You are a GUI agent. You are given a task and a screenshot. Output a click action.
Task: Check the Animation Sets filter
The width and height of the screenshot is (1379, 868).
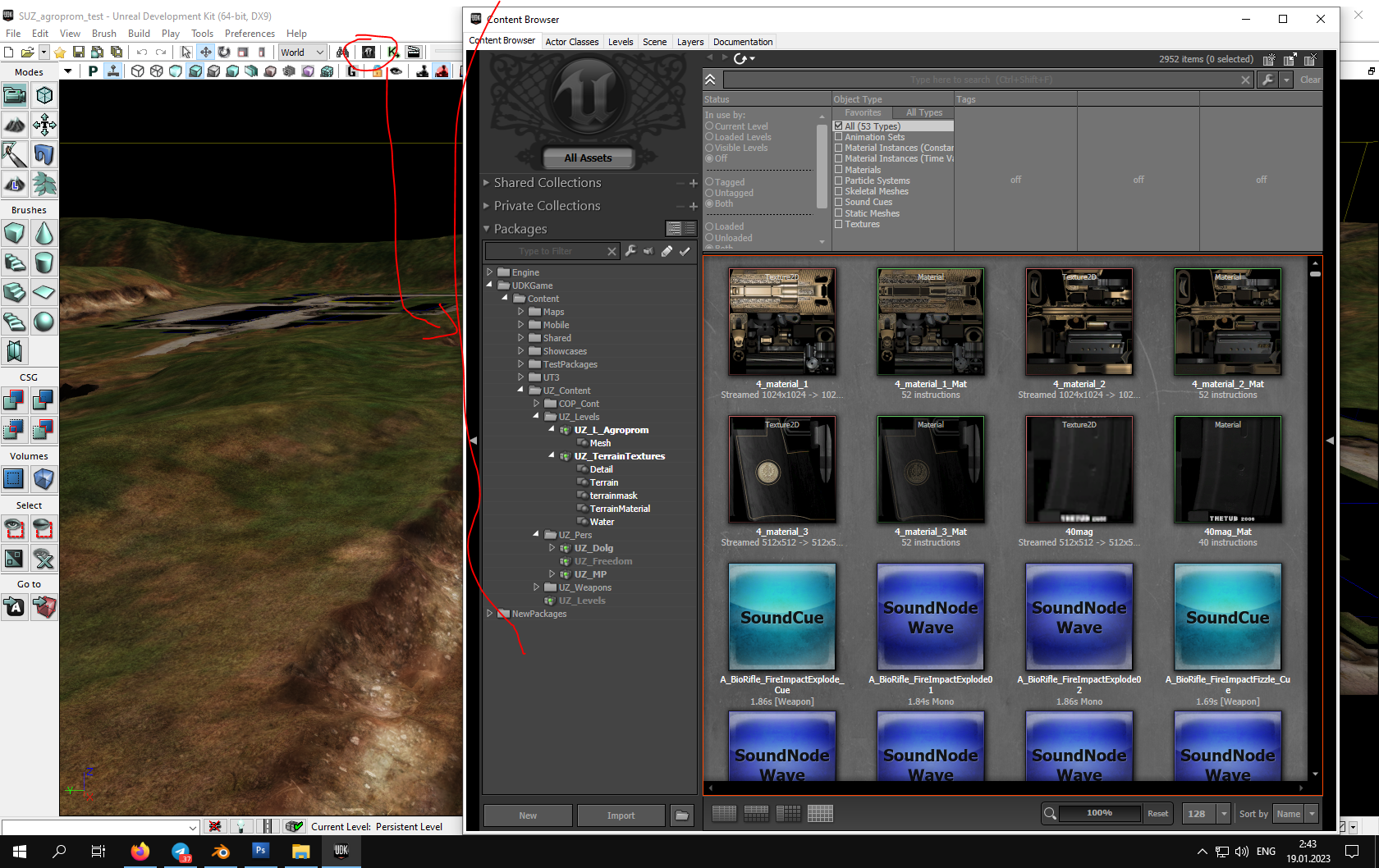838,137
